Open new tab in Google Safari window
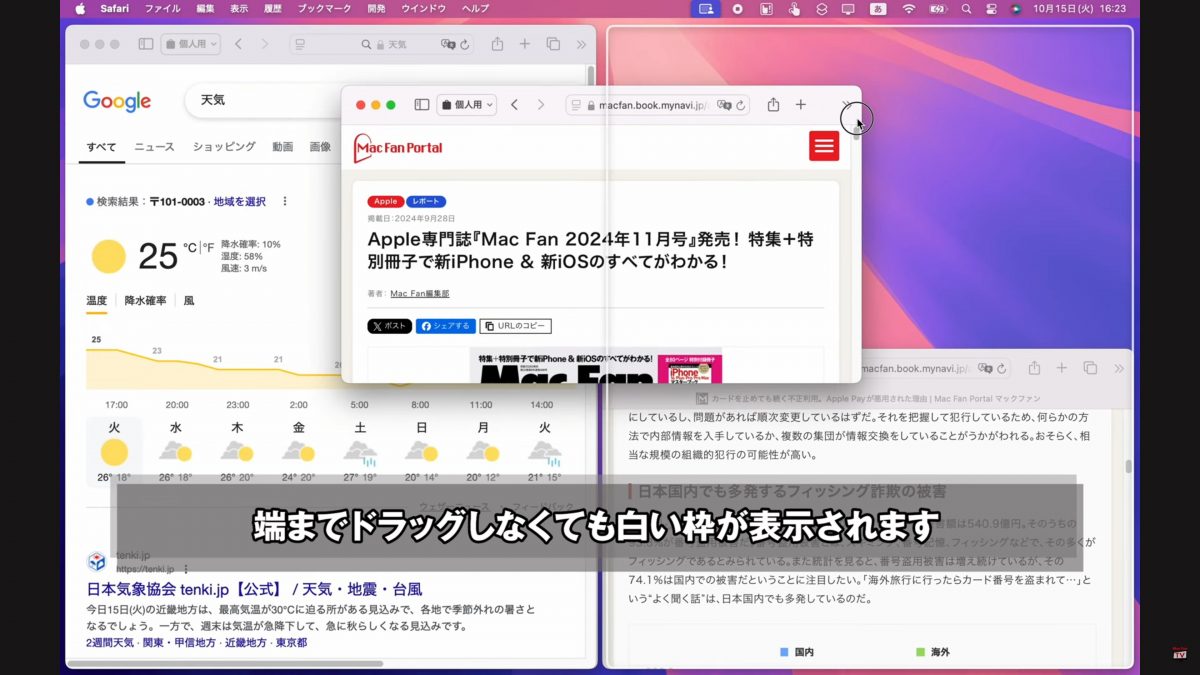Viewport: 1200px width, 675px height. coord(525,44)
